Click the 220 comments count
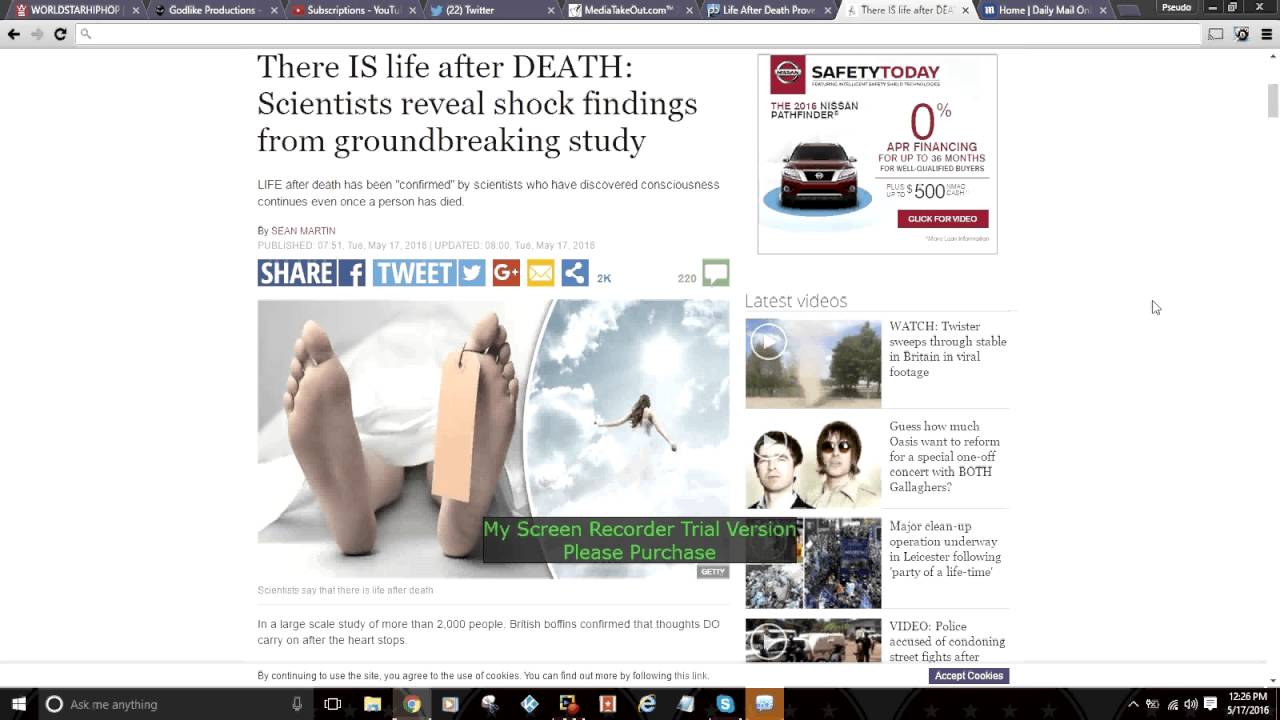This screenshot has height=720, width=1280. click(x=687, y=278)
